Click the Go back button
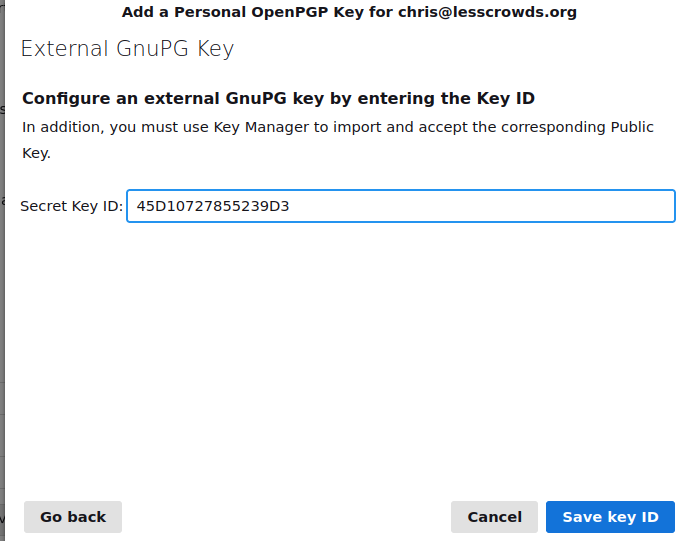The image size is (685, 541). click(x=73, y=517)
